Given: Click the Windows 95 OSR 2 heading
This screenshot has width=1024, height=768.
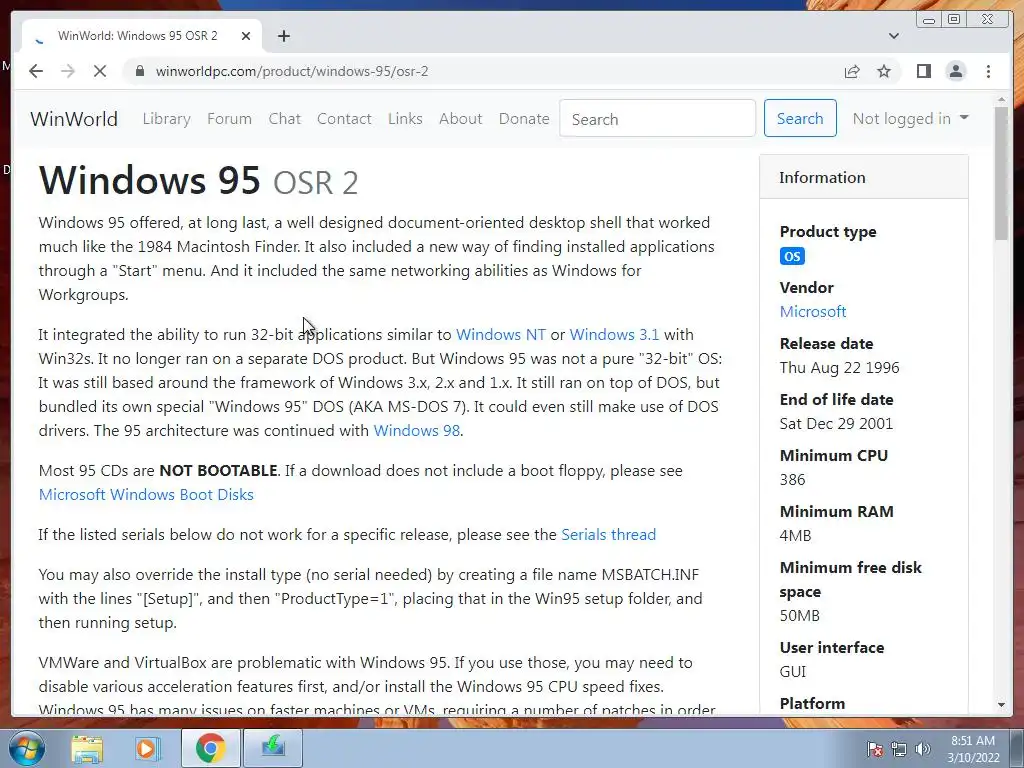Looking at the screenshot, I should [x=199, y=180].
